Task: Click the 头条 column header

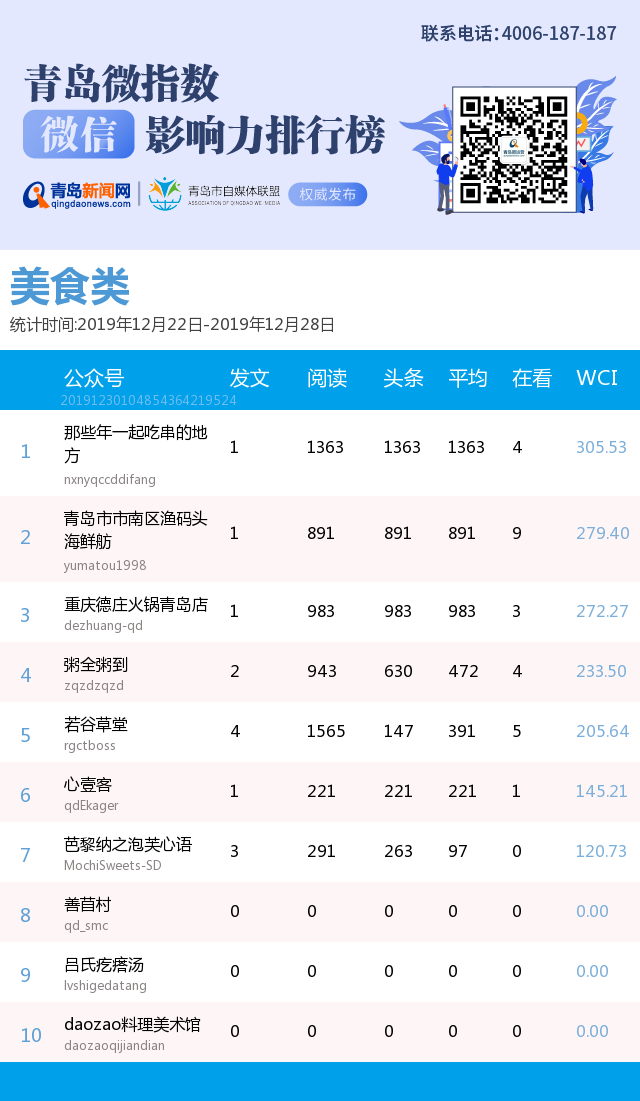Action: point(403,378)
